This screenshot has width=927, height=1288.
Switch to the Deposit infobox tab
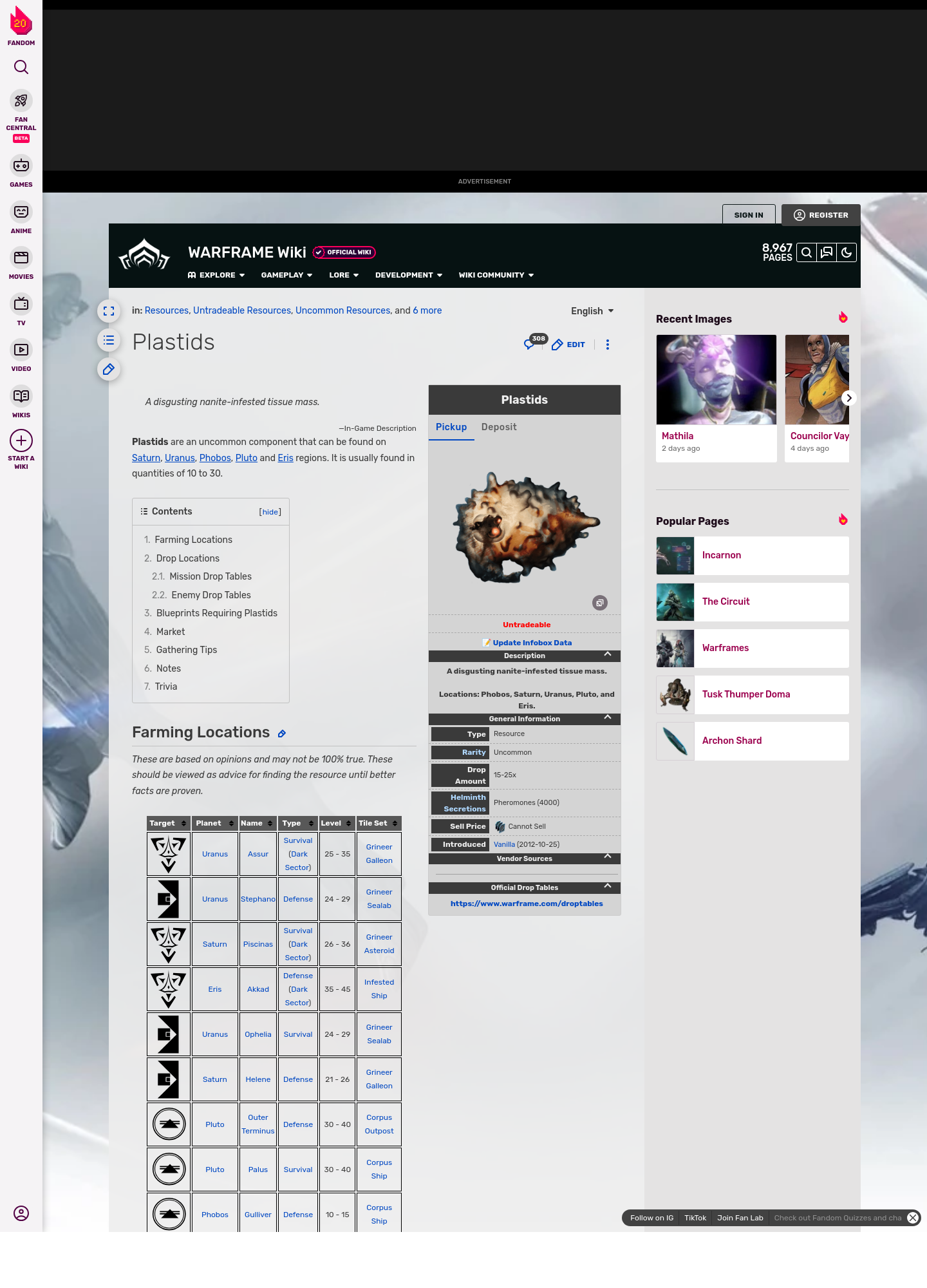click(499, 427)
